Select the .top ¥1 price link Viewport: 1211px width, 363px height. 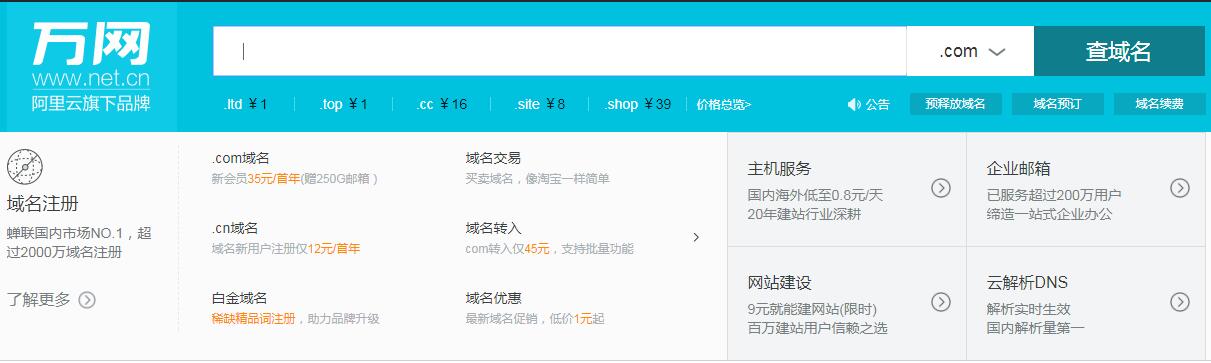coord(344,104)
